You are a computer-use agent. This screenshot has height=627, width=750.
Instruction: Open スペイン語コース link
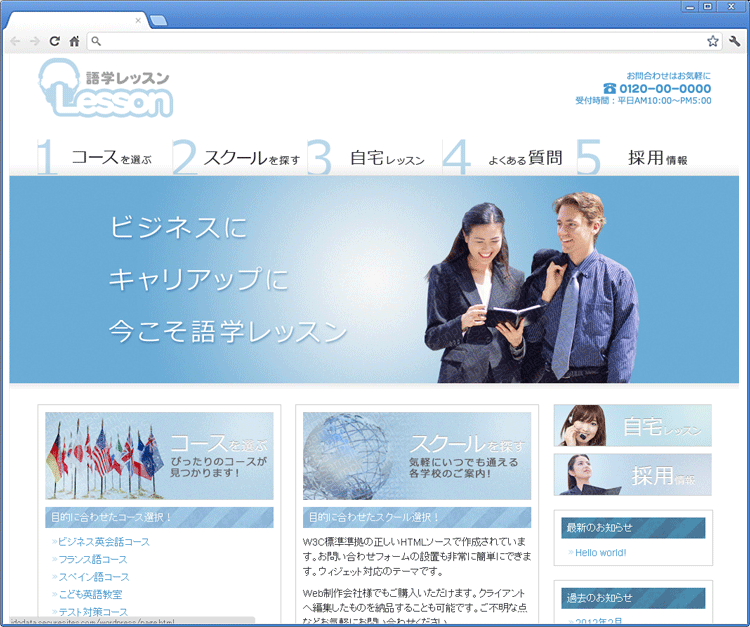(93, 577)
